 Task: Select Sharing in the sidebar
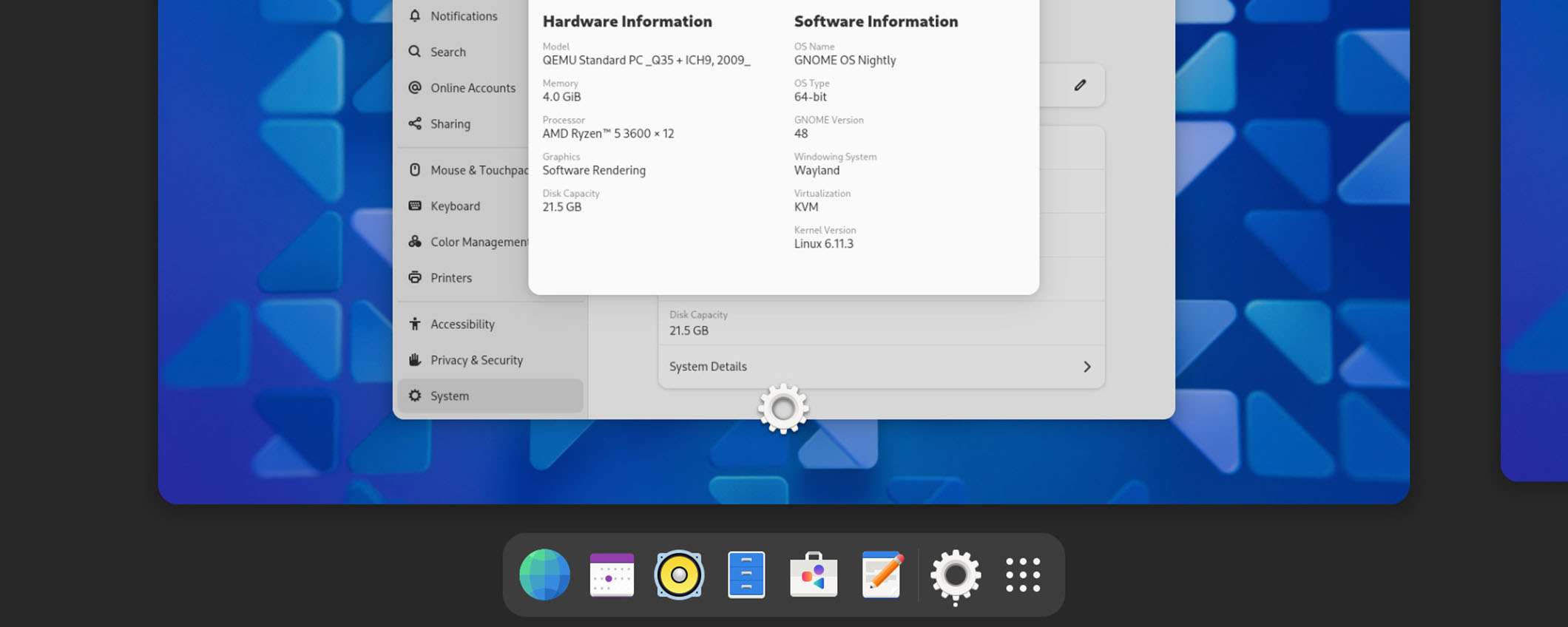coord(464,123)
